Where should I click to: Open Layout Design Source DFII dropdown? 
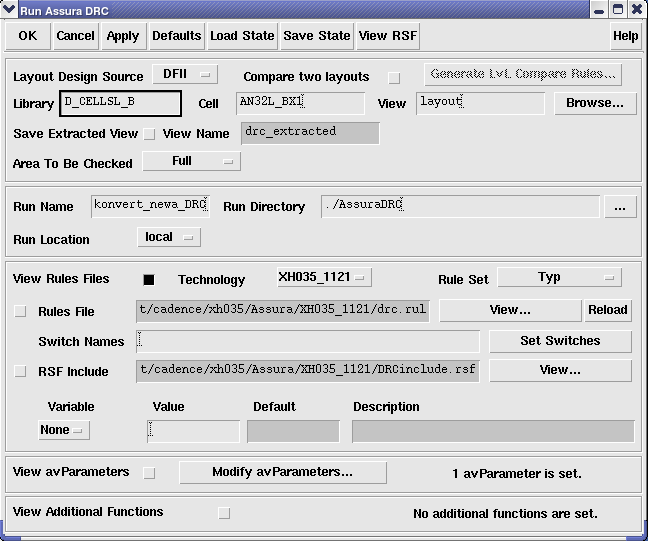point(185,74)
